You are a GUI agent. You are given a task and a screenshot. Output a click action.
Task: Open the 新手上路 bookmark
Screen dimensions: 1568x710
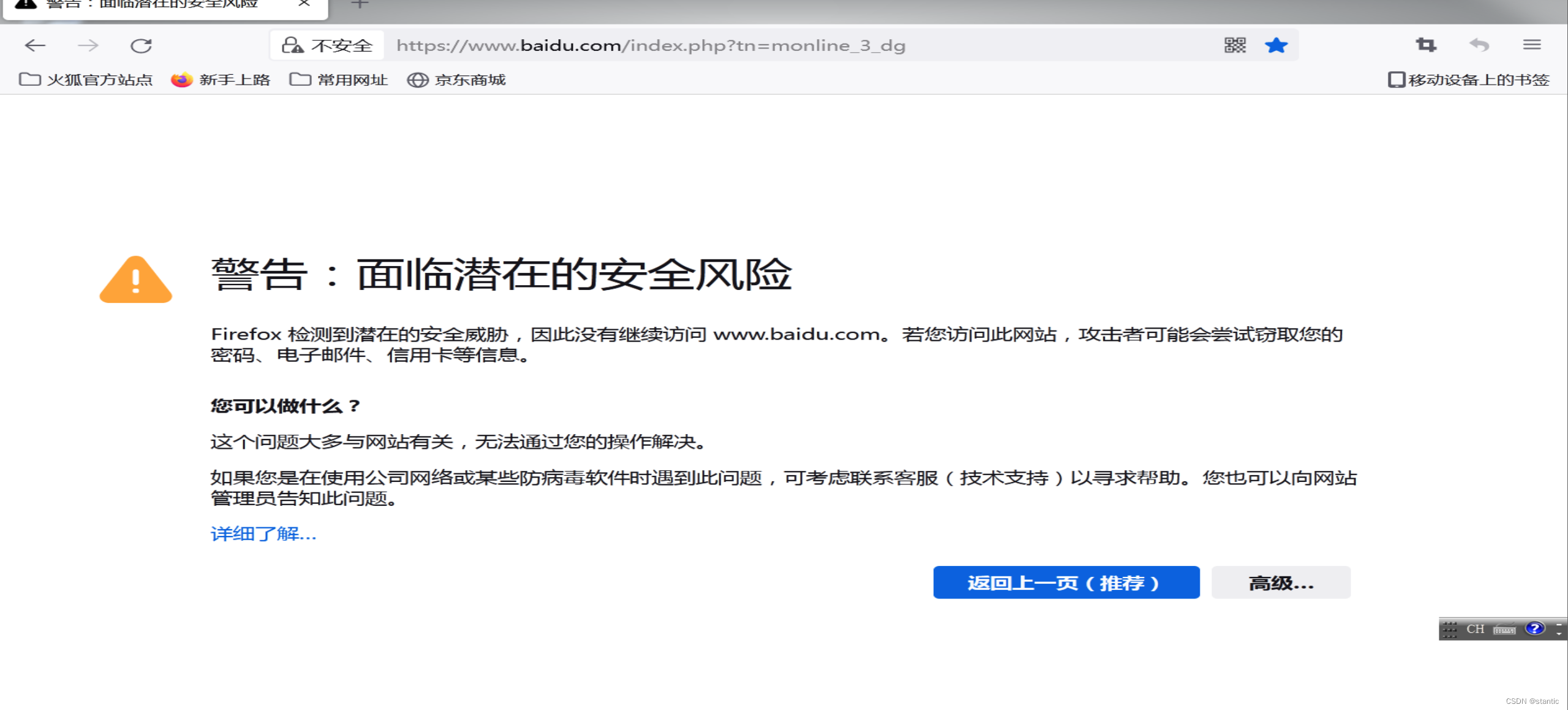(221, 80)
